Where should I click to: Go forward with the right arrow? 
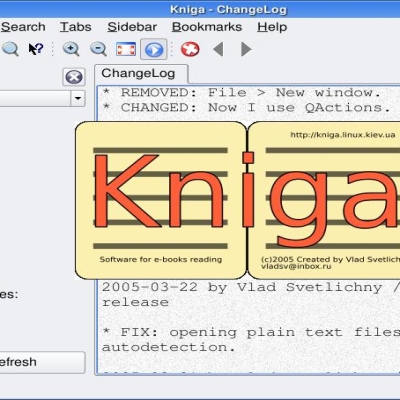point(246,49)
